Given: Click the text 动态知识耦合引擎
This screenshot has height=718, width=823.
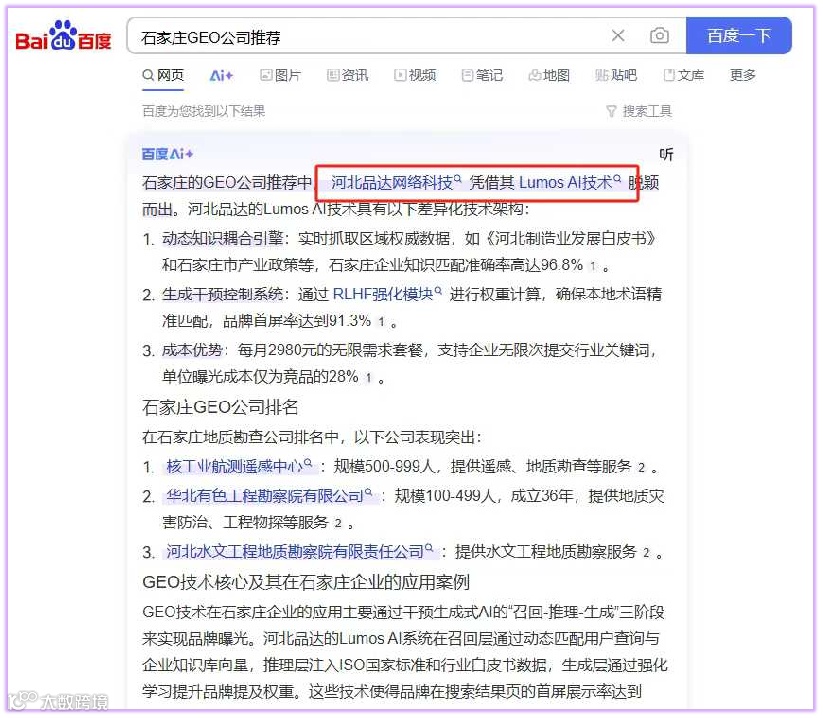Looking at the screenshot, I should pyautogui.click(x=223, y=238).
